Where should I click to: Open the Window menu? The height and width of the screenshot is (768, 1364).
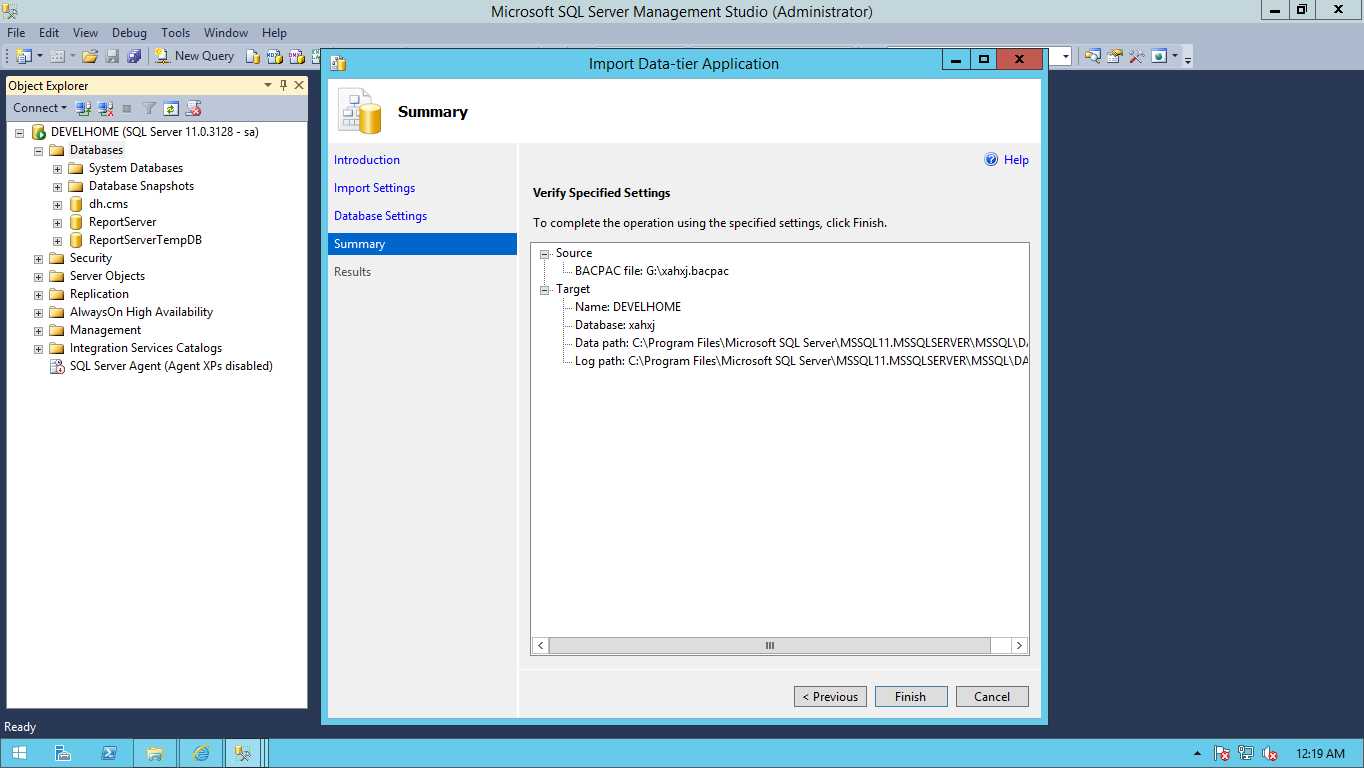click(x=226, y=33)
